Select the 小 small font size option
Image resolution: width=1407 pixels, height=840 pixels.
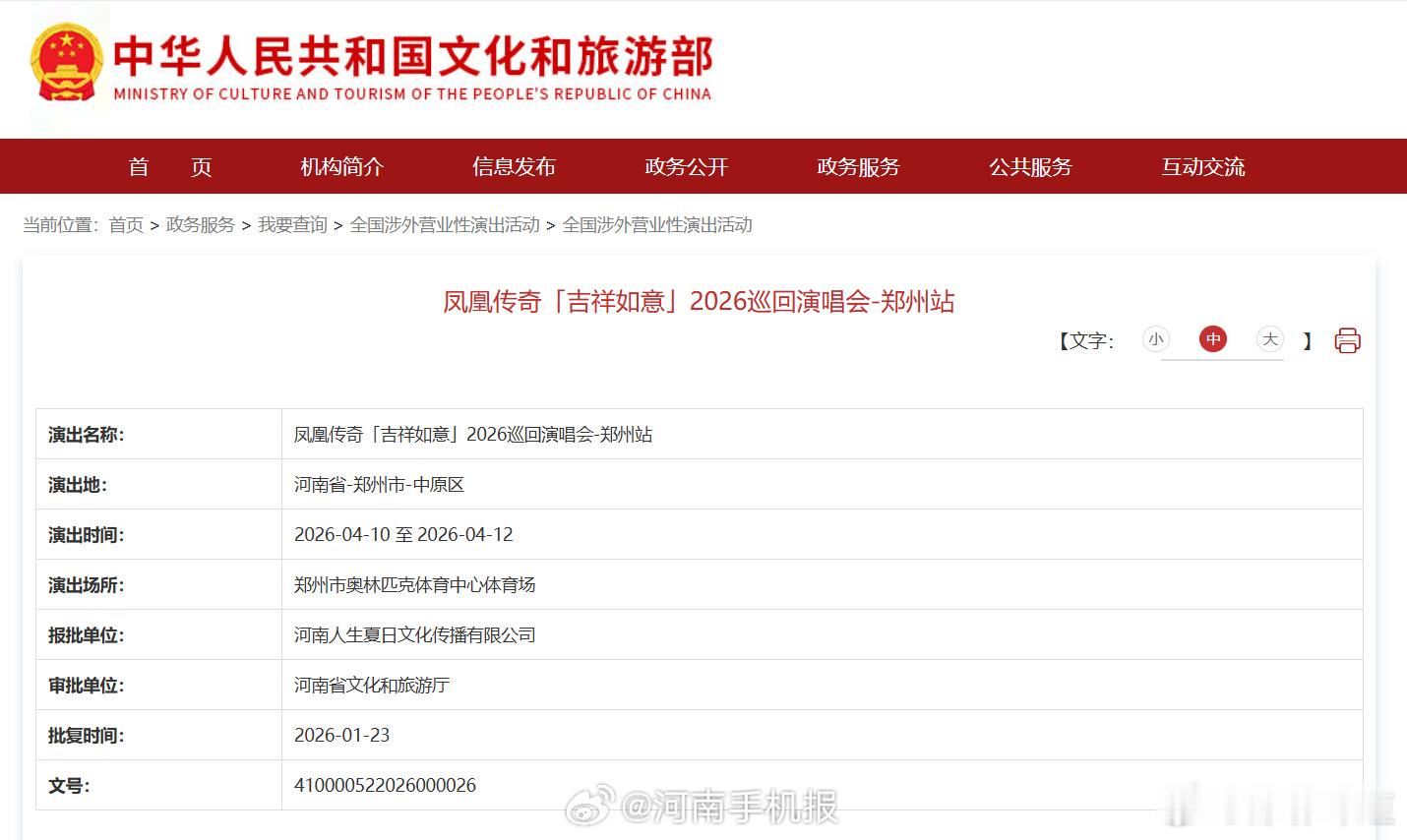tap(1156, 338)
